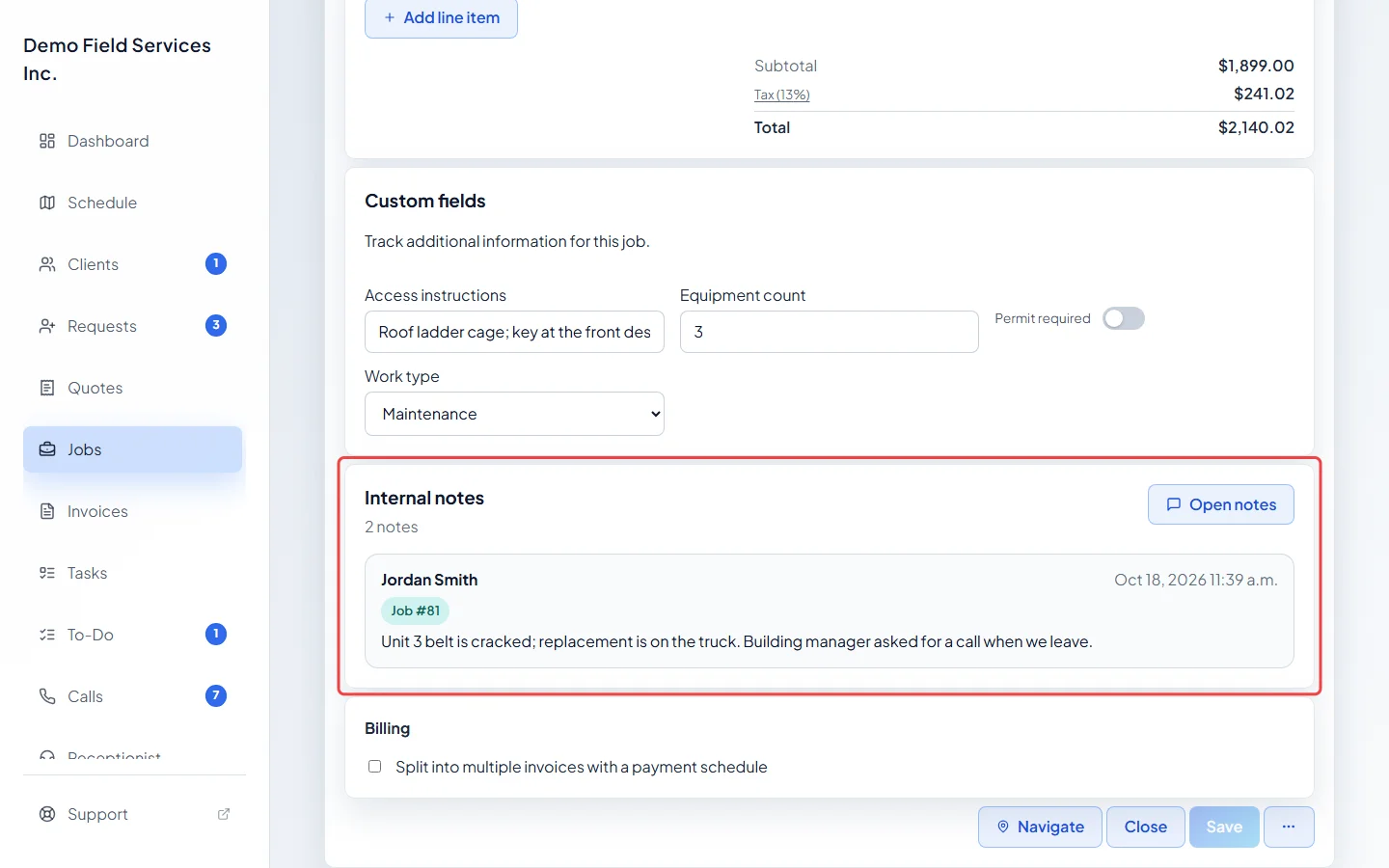Viewport: 1389px width, 868px height.
Task: Click the Tasks list icon
Action: (x=47, y=573)
